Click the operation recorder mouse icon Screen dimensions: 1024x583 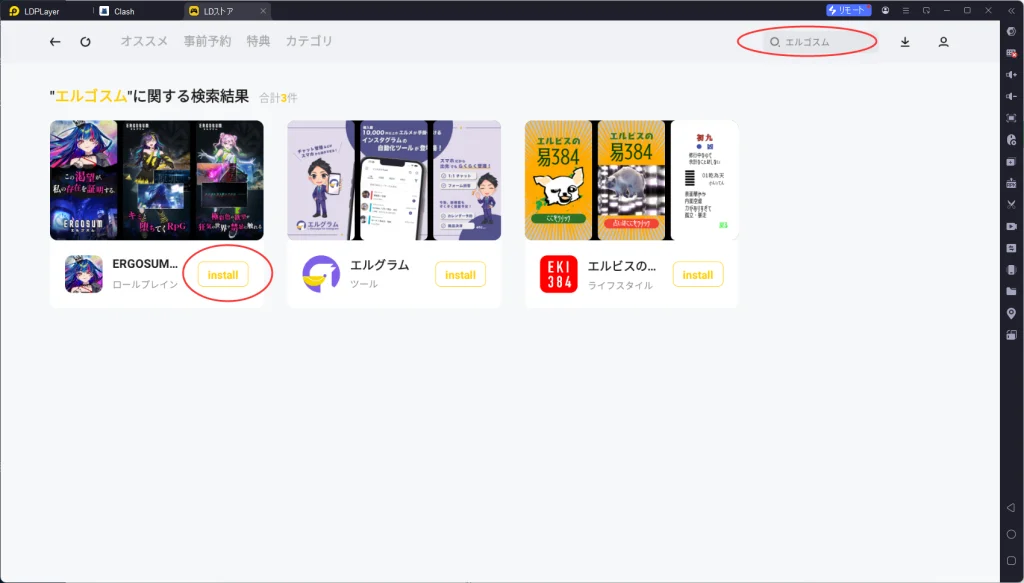[x=1012, y=140]
